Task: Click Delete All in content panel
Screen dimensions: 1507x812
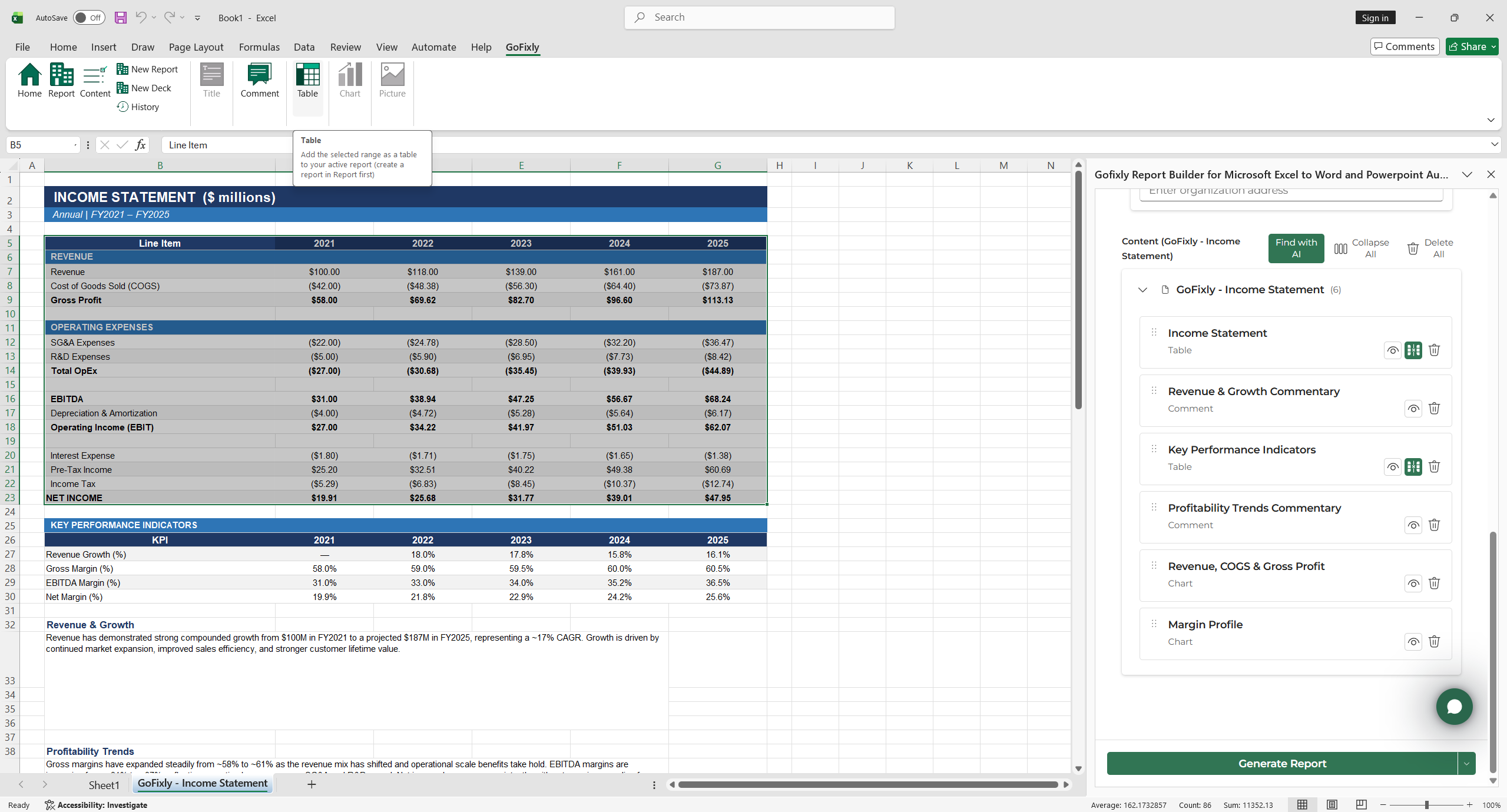Action: click(1430, 248)
